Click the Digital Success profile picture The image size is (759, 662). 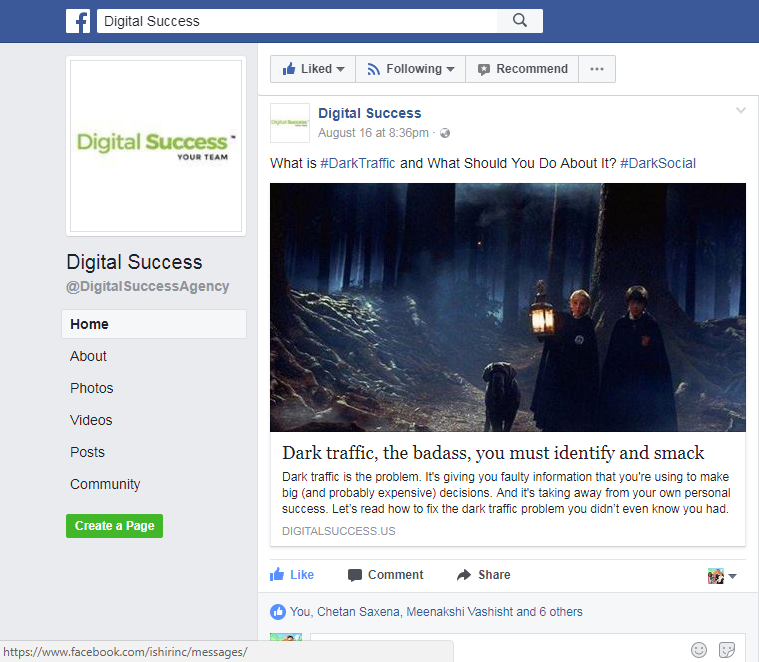(156, 146)
